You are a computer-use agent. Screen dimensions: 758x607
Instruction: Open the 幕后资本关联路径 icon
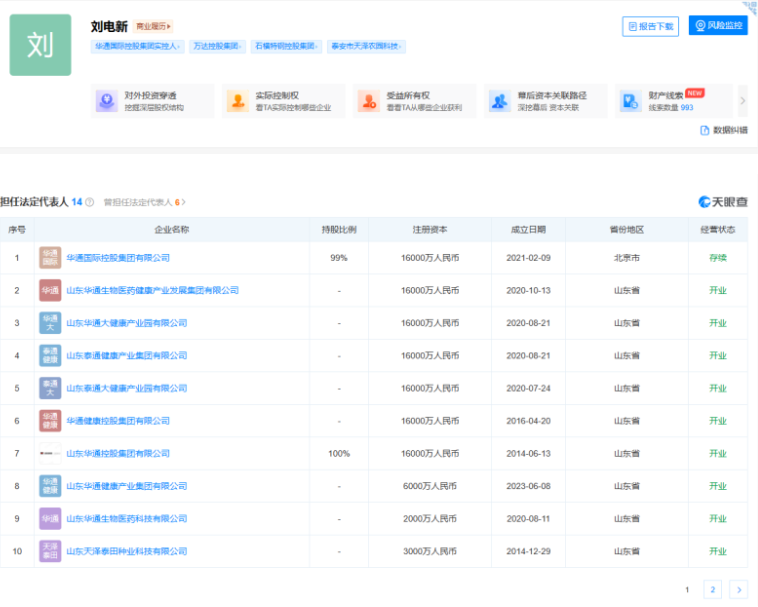click(x=499, y=101)
